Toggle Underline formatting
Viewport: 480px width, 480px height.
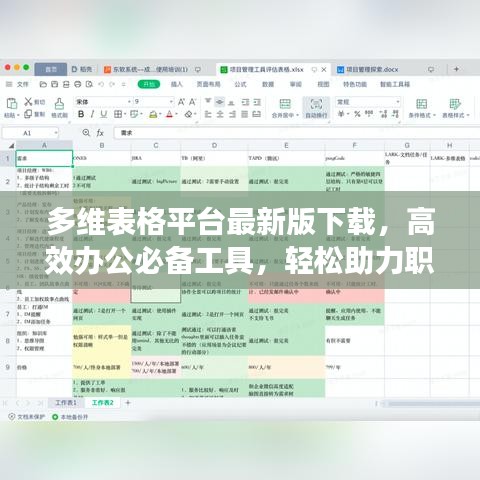[x=104, y=114]
